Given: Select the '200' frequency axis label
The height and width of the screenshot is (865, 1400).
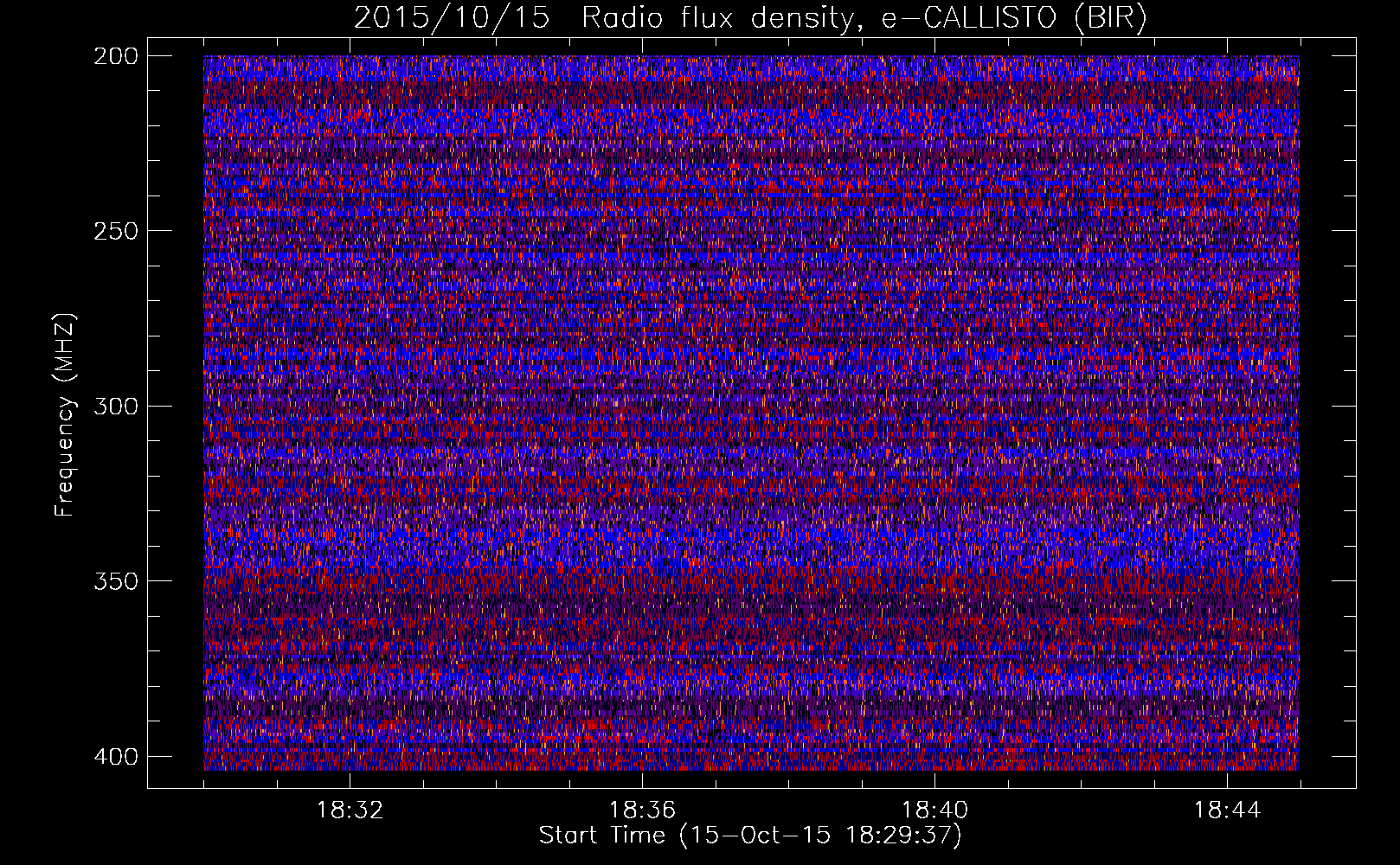Looking at the screenshot, I should 115,56.
